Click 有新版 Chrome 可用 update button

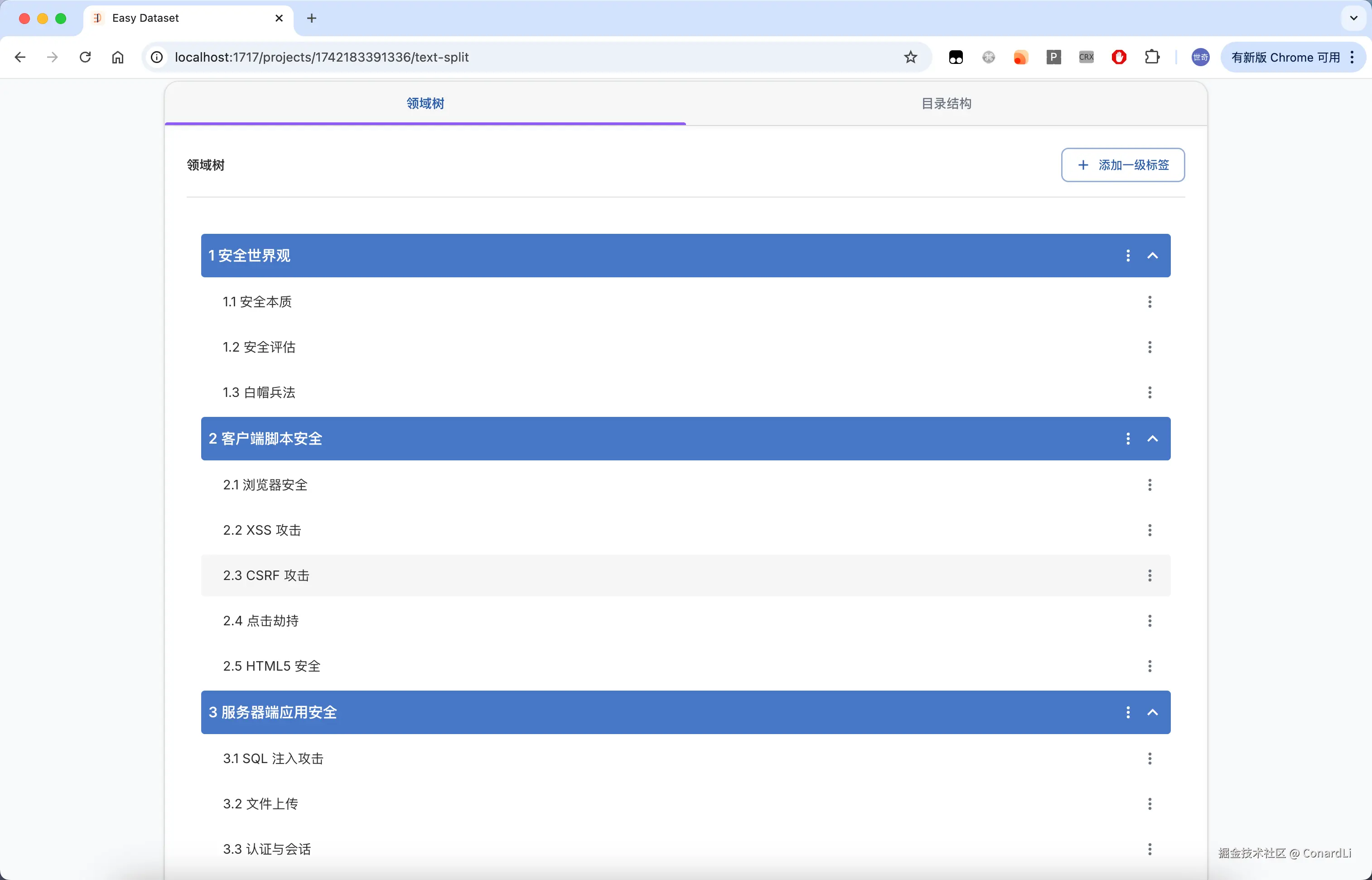[x=1285, y=57]
